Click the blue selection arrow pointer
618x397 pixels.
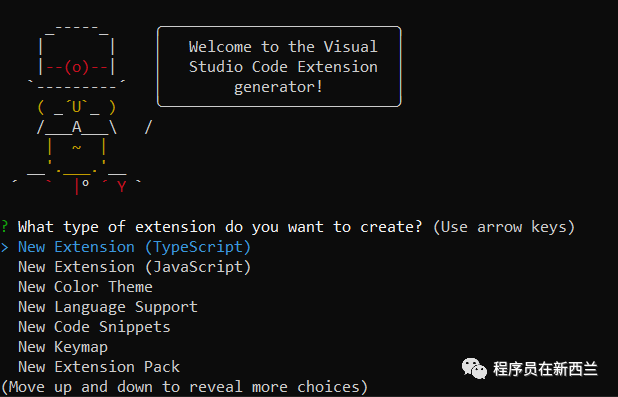click(x=5, y=248)
